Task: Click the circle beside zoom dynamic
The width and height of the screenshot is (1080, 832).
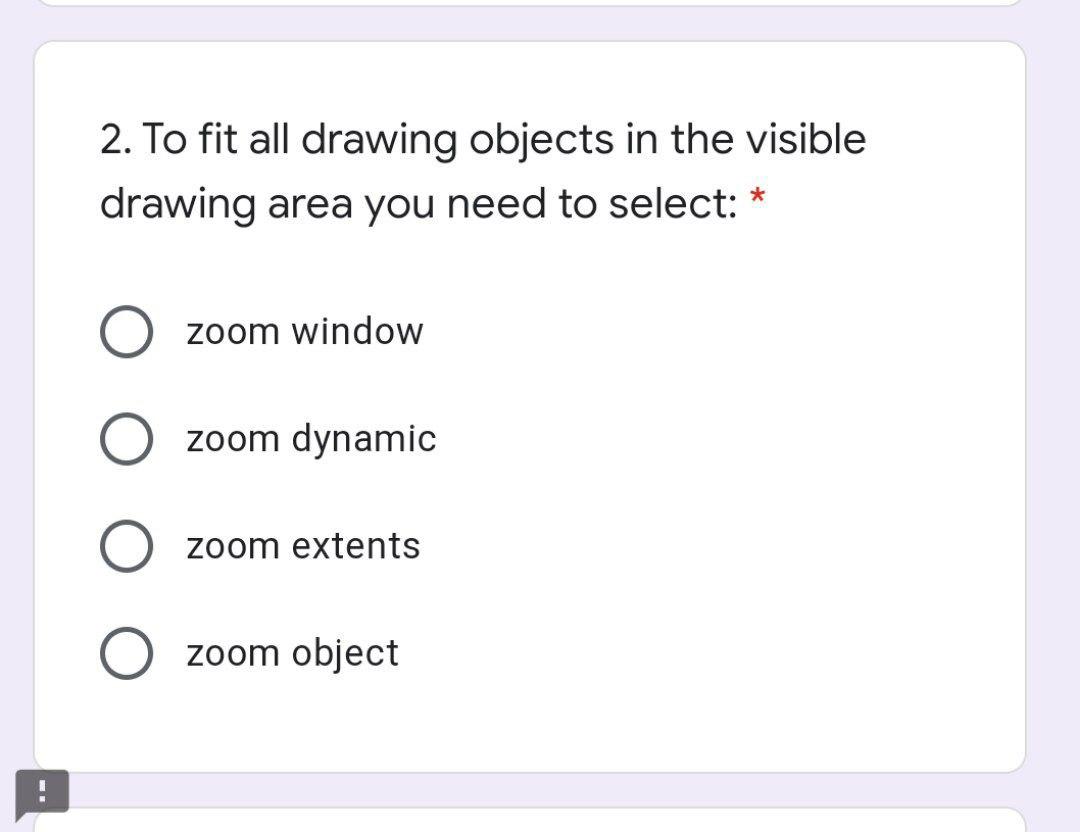Action: coord(126,438)
